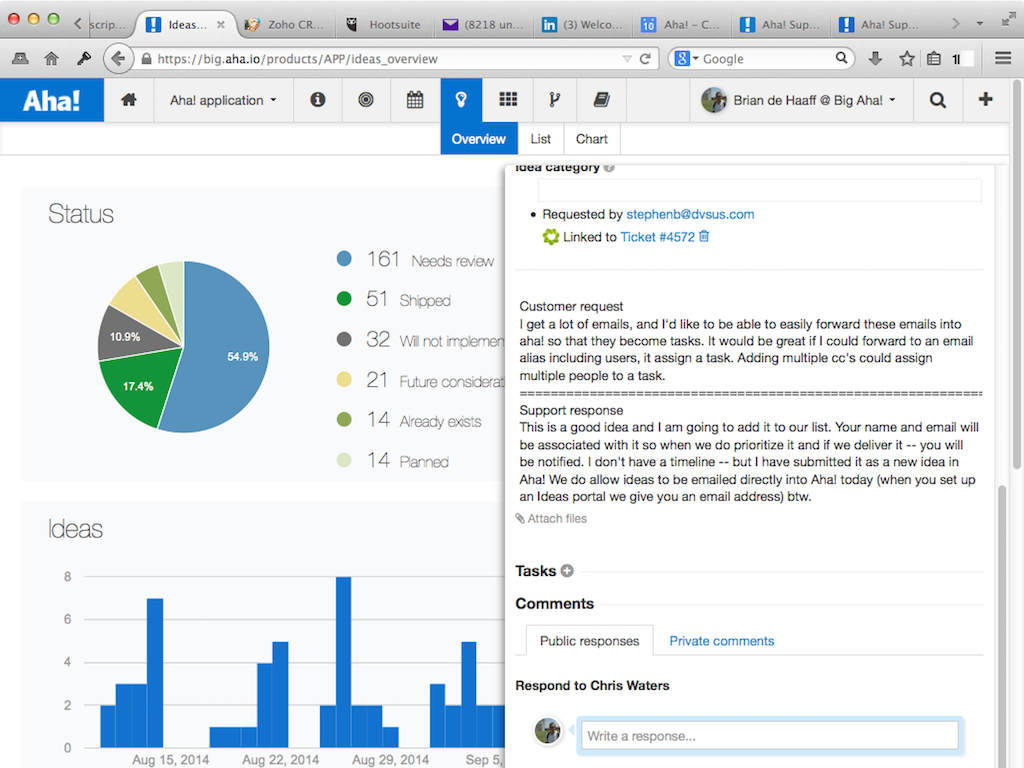Open the stephenb@dvsus.com requester link
The width and height of the screenshot is (1024, 768).
tap(690, 214)
